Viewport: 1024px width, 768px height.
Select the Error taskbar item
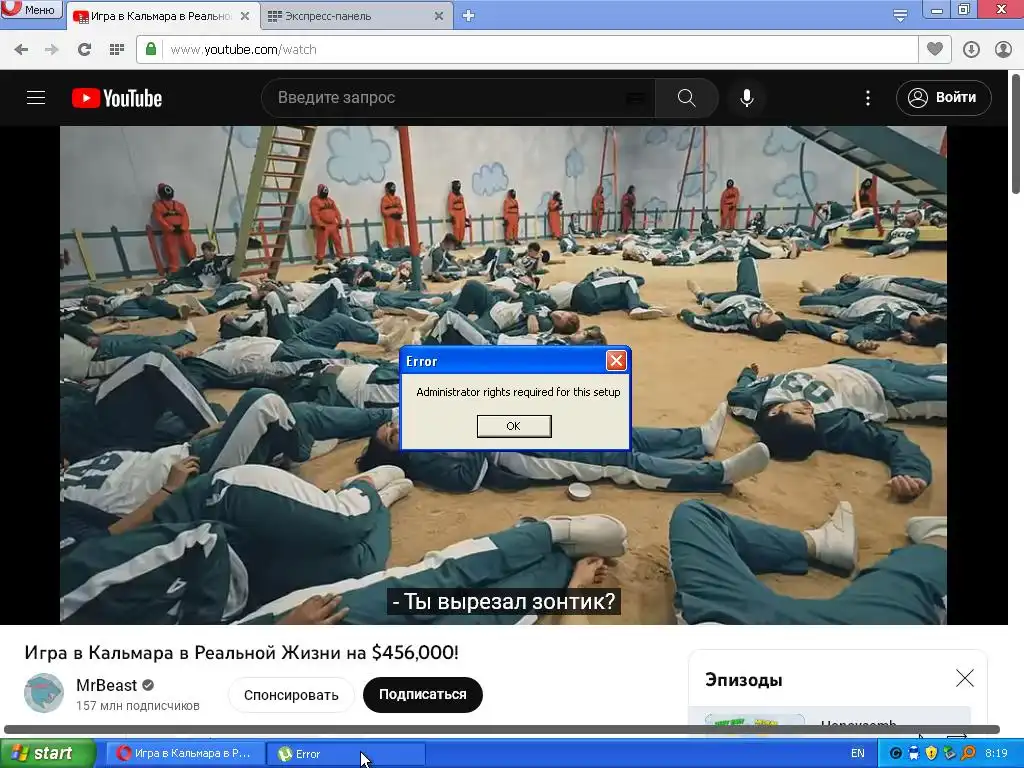346,754
